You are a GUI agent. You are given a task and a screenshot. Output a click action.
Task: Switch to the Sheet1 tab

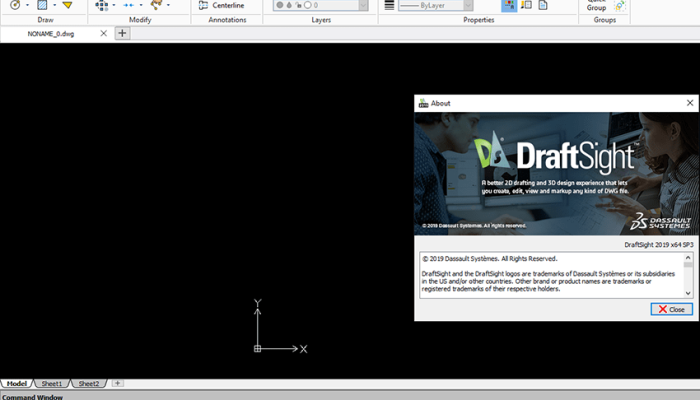click(x=52, y=383)
